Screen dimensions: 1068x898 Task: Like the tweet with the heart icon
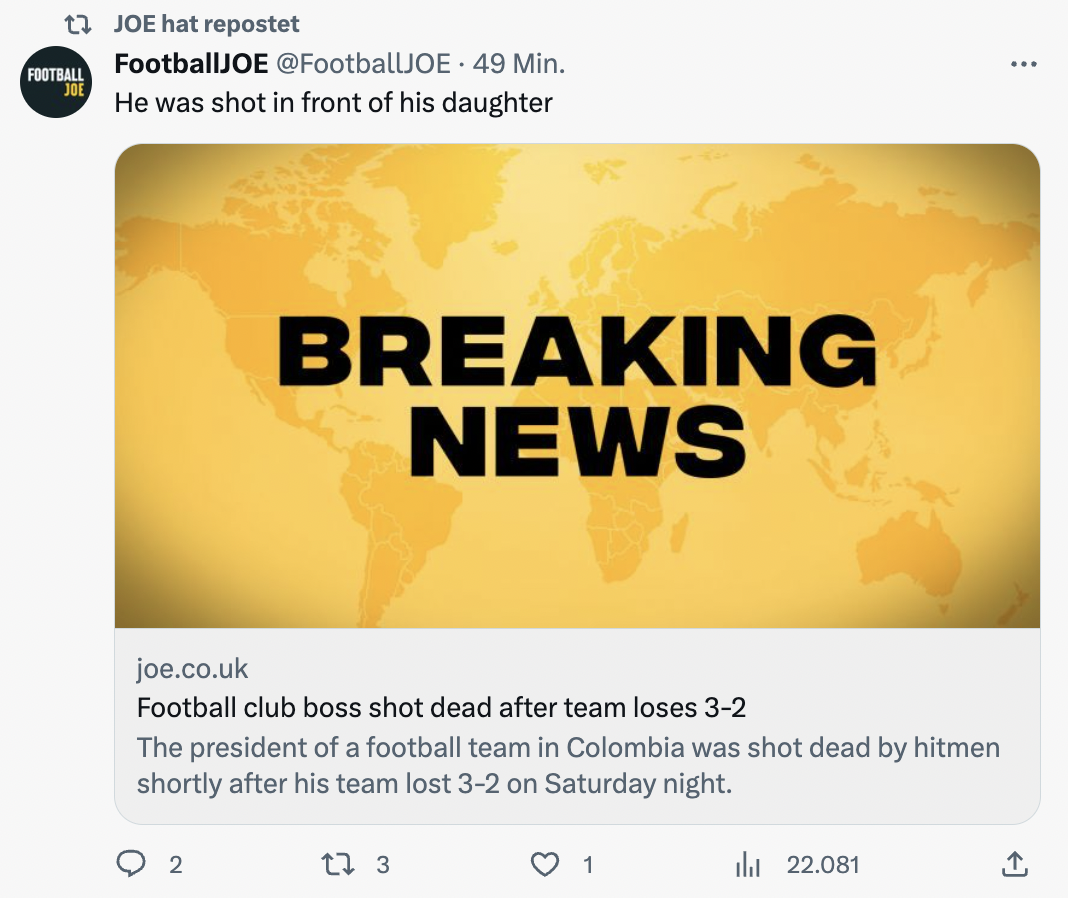(x=544, y=864)
